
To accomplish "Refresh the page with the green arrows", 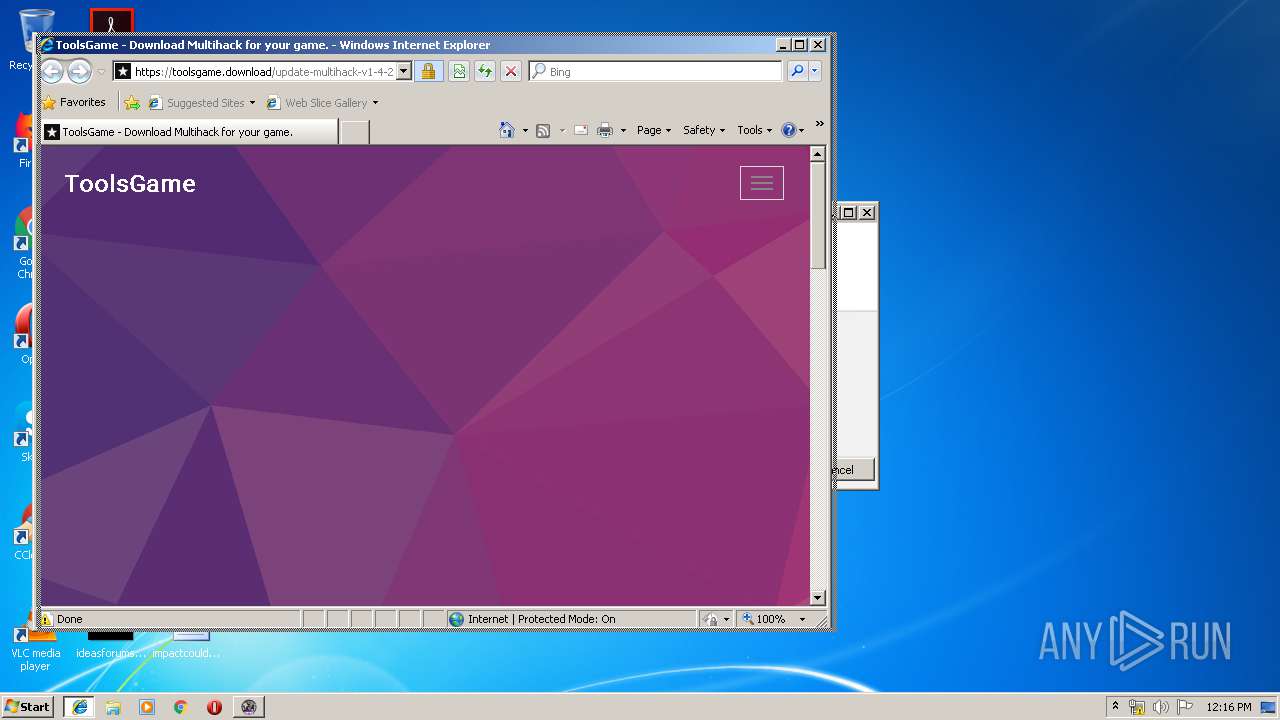I will tap(485, 72).
